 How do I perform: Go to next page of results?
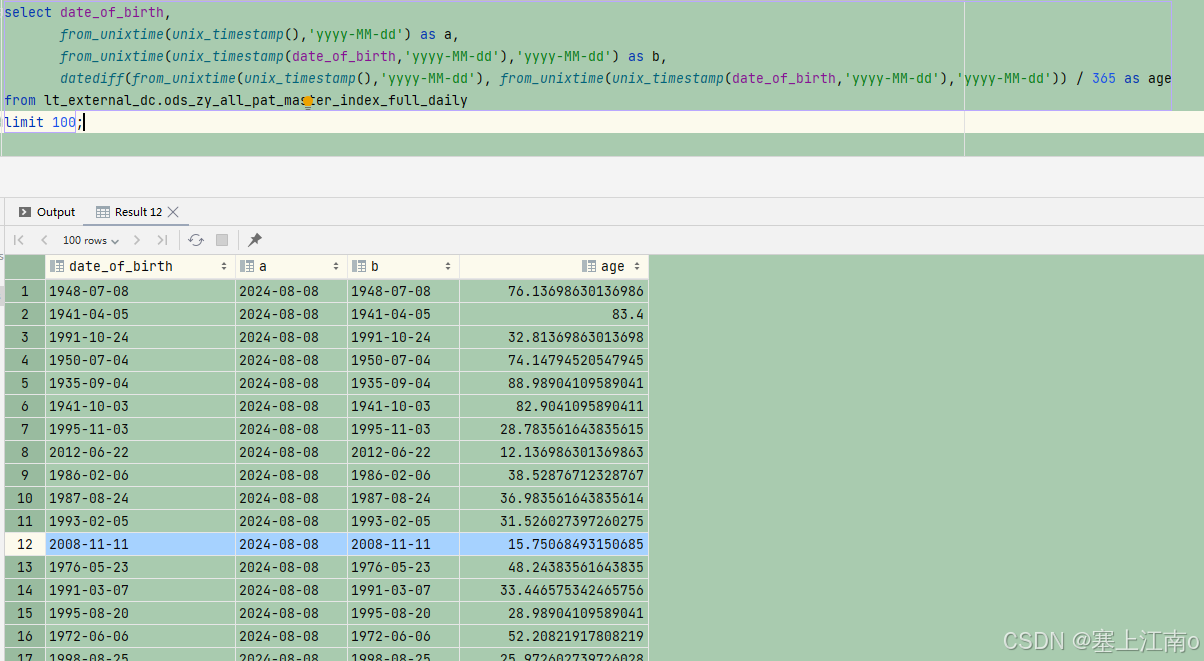[x=137, y=240]
